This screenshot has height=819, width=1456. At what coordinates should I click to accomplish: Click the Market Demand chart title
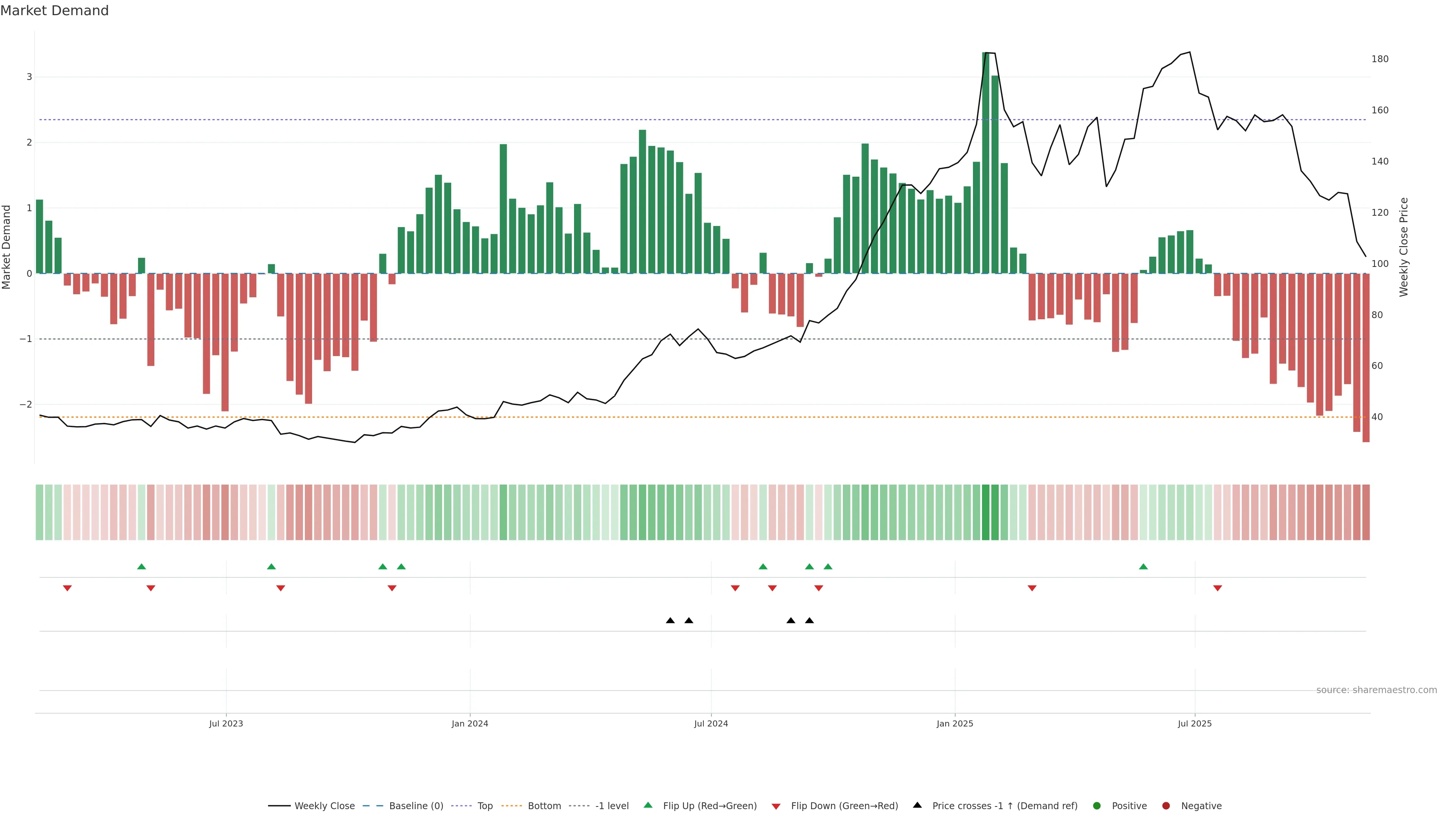coord(54,11)
